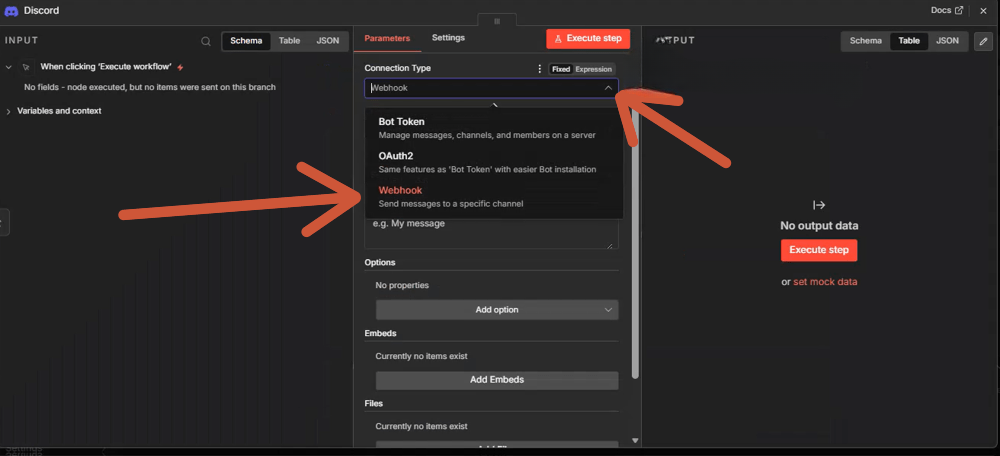Set Connection Type mode to Expression
The height and width of the screenshot is (456, 1000).
point(594,69)
